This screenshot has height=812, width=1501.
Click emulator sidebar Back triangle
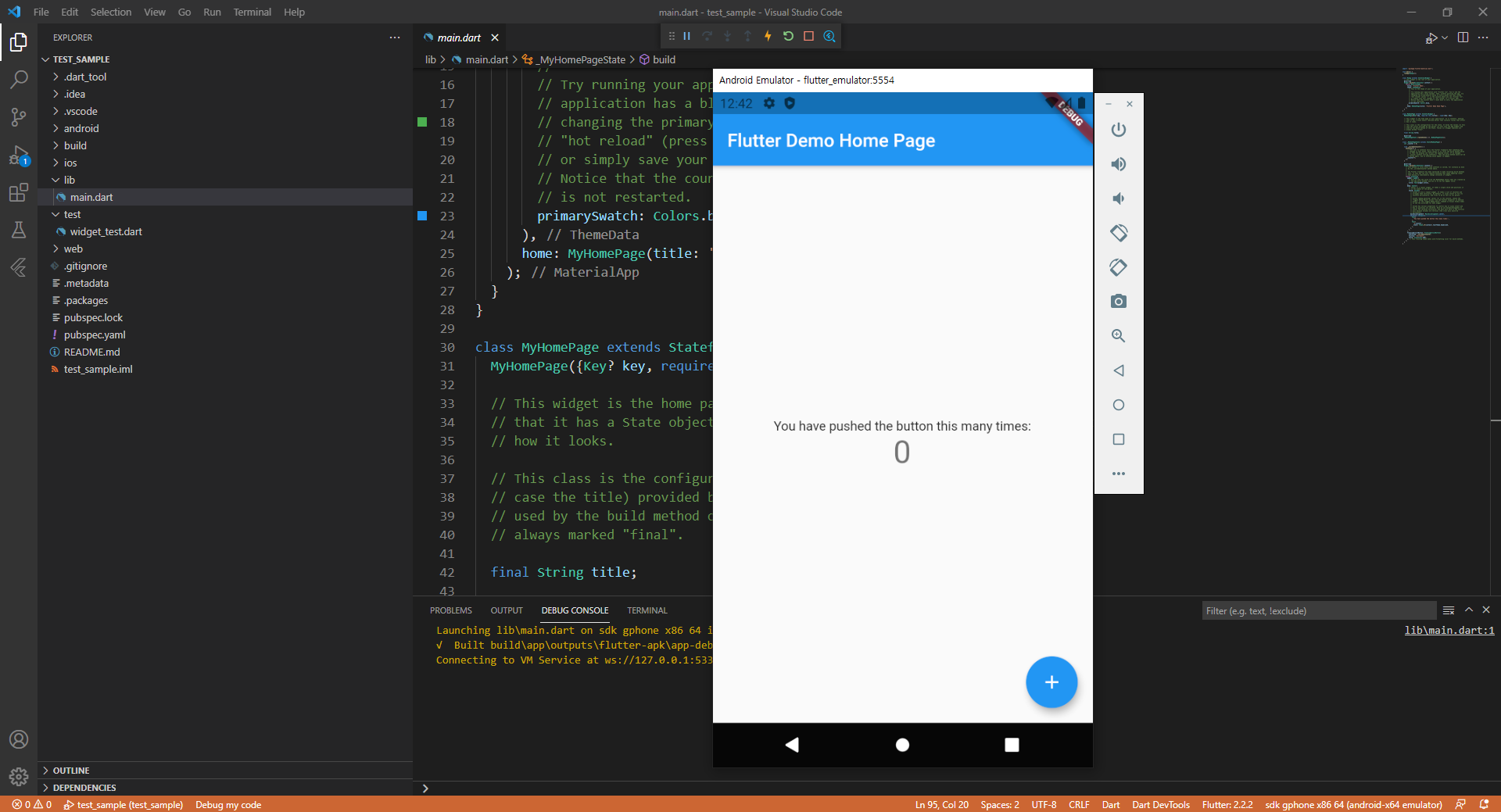(x=1119, y=370)
